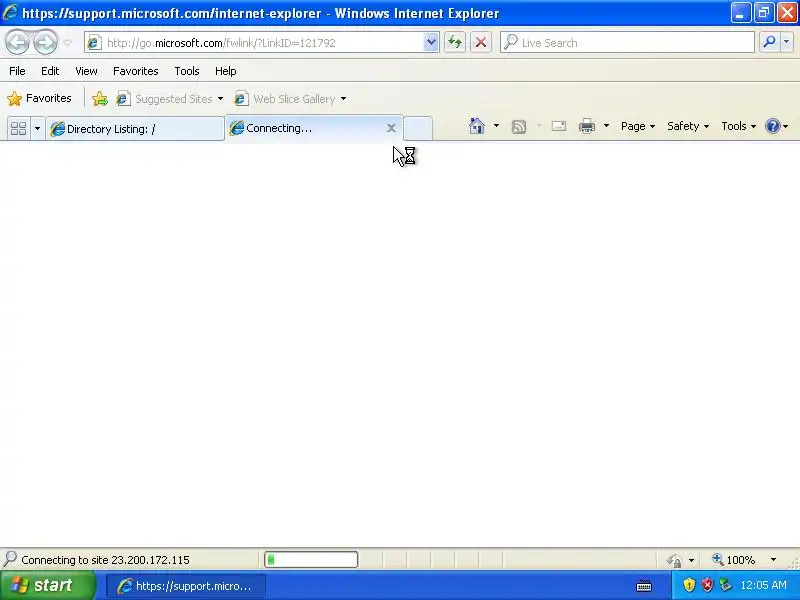Click Add to Favorites Bar icon
The width and height of the screenshot is (800, 600).
point(100,98)
